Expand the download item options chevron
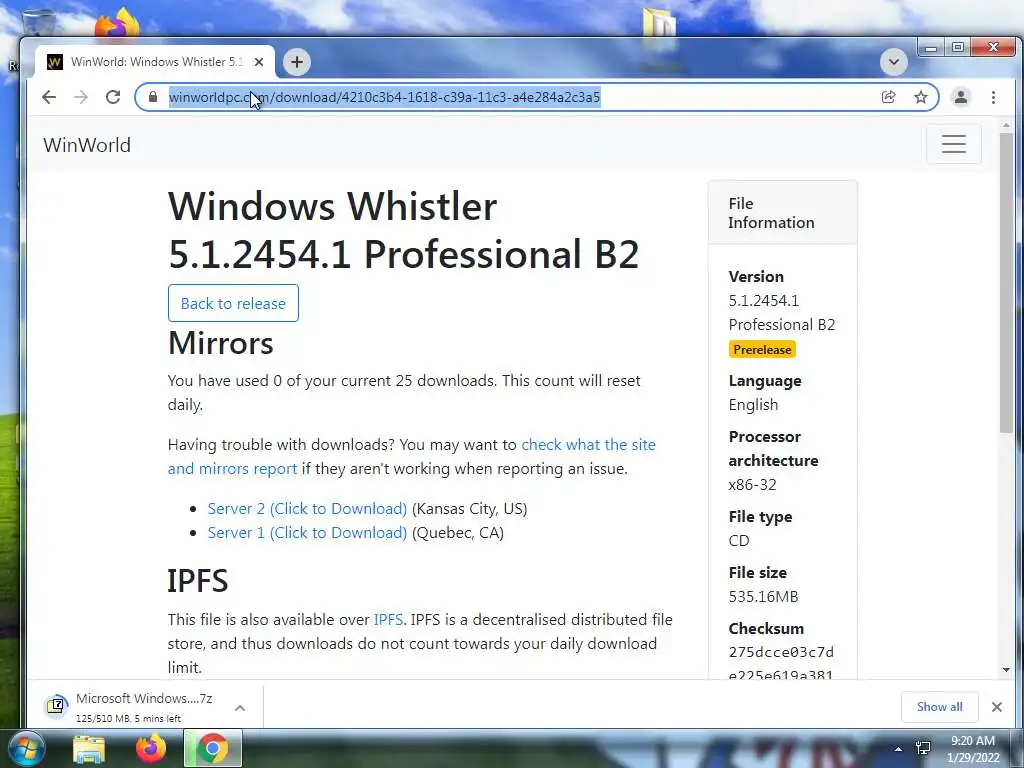Screen dimensions: 1024x768 tap(240, 708)
